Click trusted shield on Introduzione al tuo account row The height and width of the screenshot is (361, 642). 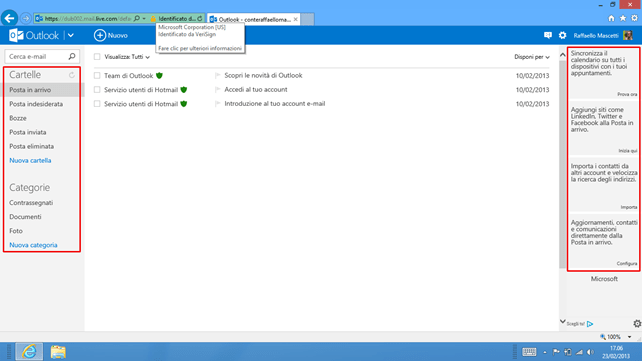[x=184, y=104]
